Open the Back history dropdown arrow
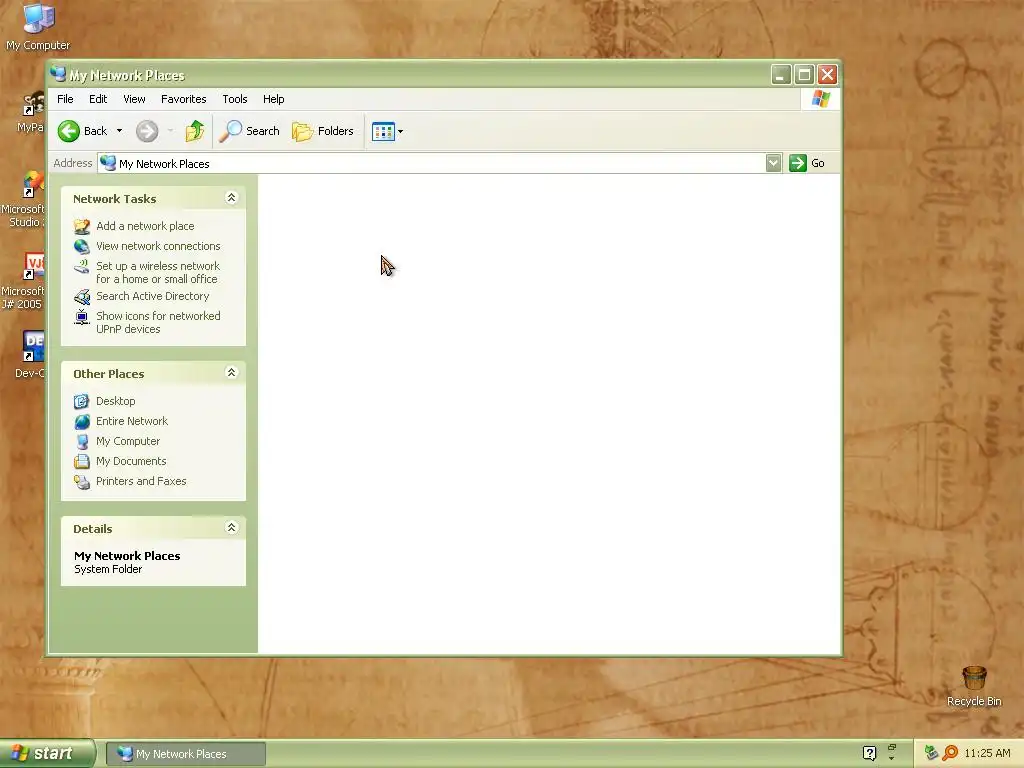 (x=120, y=131)
